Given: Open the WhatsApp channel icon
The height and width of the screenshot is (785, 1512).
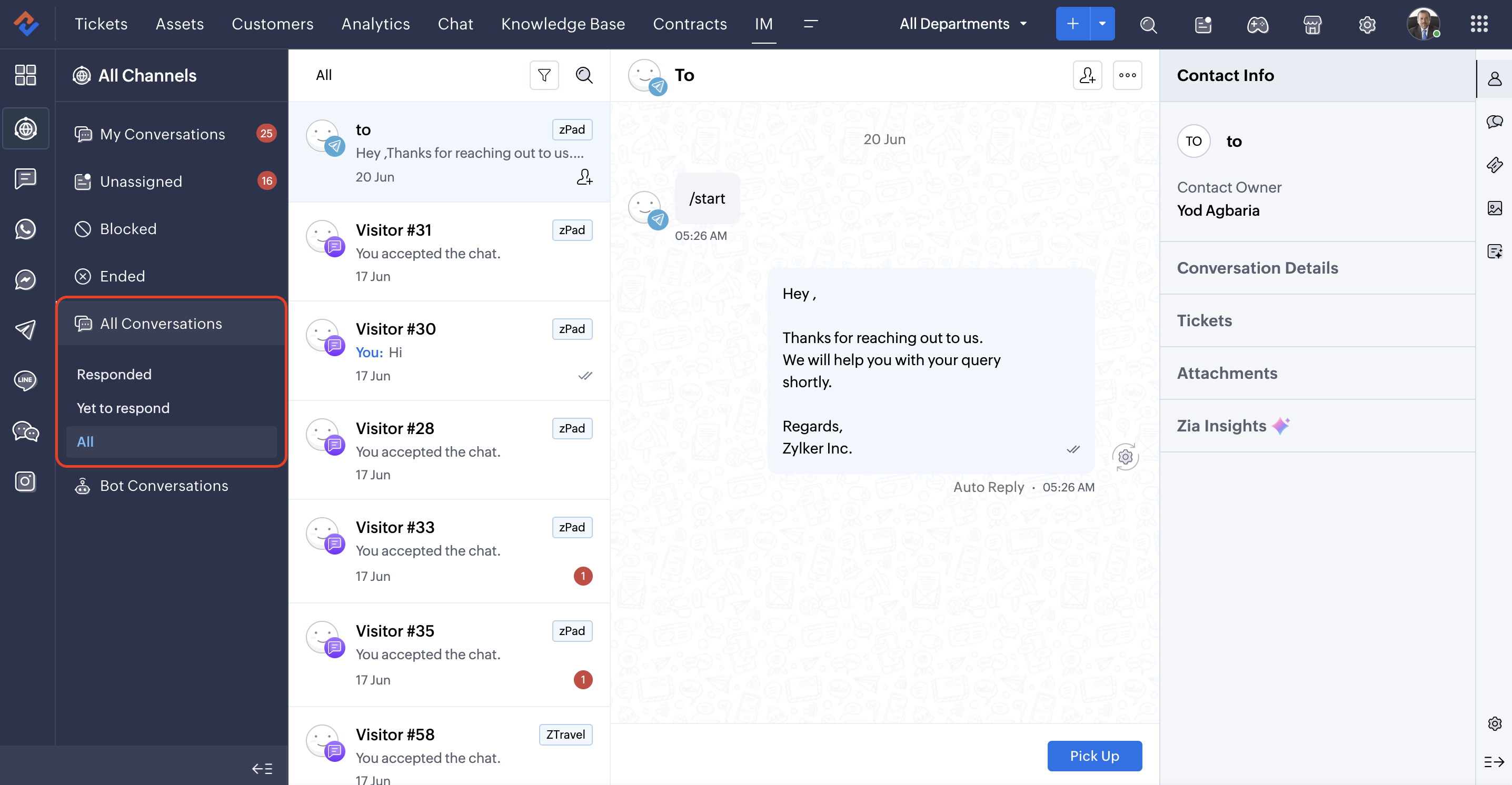Looking at the screenshot, I should pos(25,229).
